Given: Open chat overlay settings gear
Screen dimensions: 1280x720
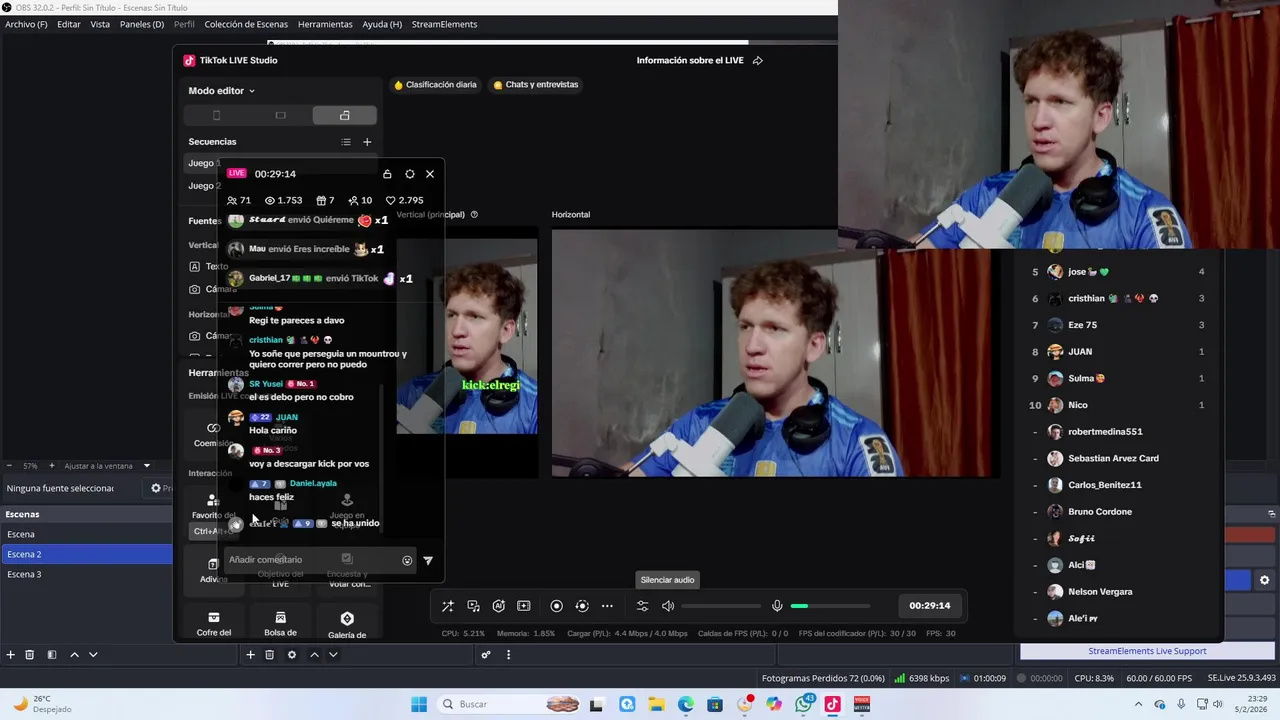Looking at the screenshot, I should (x=410, y=174).
